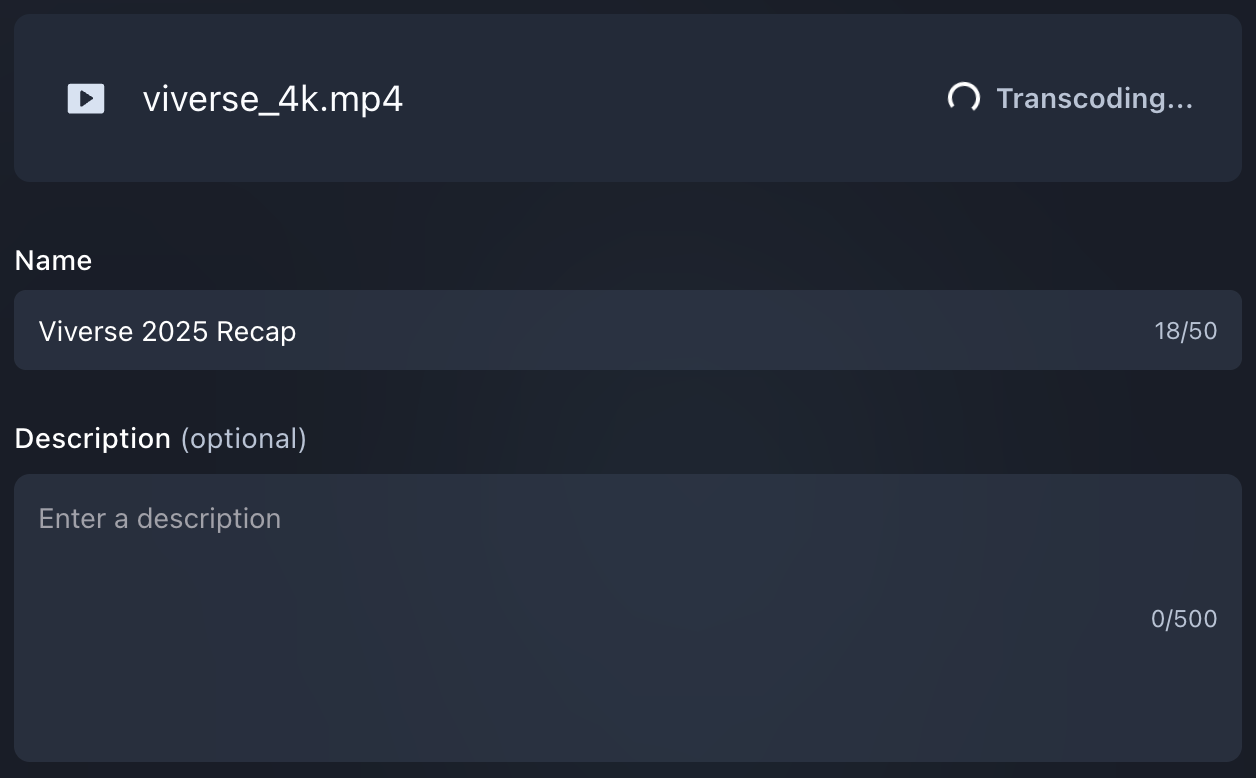Click empty space in Name field's middle
Screen dimensions: 1256x778
click(x=700, y=330)
